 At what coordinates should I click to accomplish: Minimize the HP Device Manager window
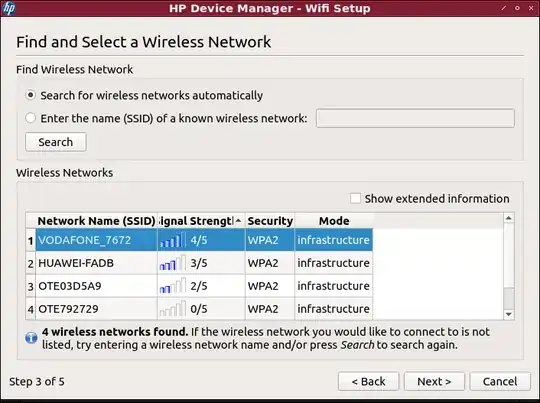point(503,8)
